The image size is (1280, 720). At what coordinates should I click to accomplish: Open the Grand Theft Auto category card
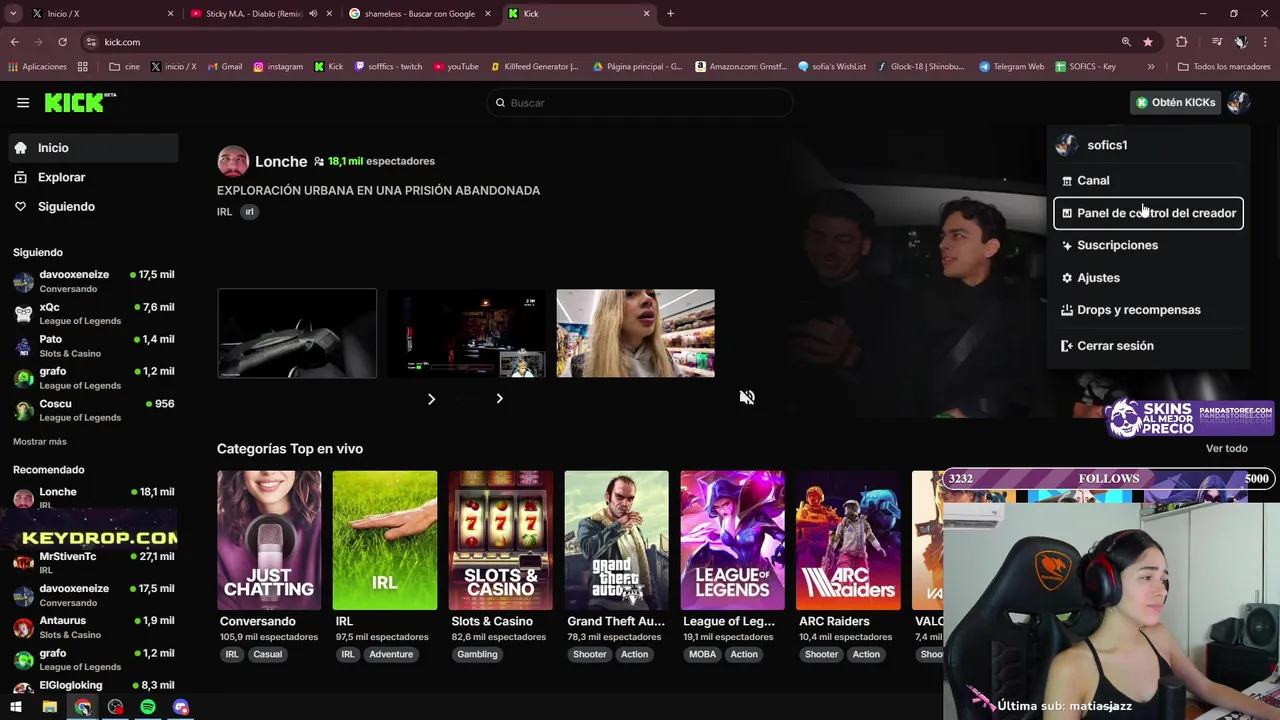point(616,540)
